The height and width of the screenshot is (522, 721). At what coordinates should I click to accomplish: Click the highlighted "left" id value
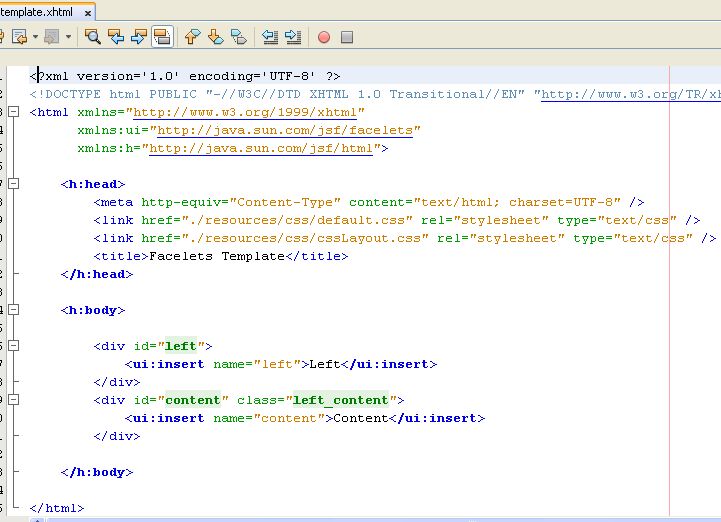[181, 346]
